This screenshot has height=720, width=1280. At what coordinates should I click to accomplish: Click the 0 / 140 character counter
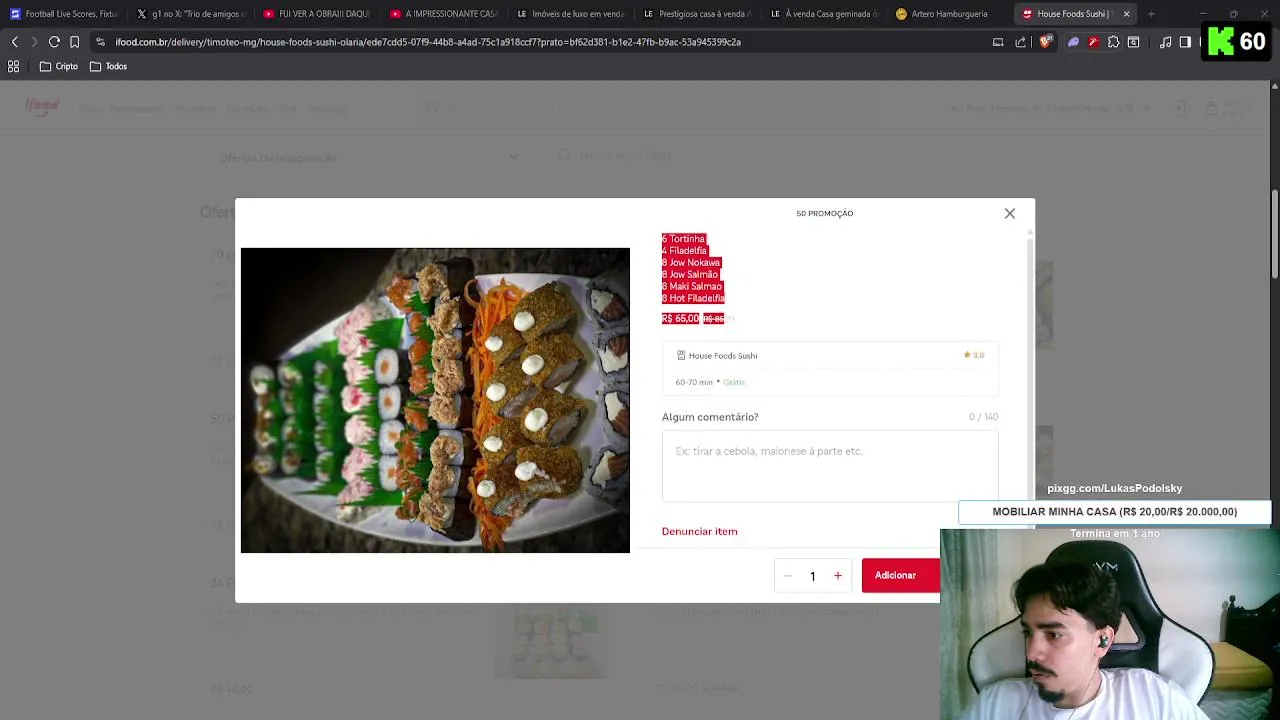983,417
